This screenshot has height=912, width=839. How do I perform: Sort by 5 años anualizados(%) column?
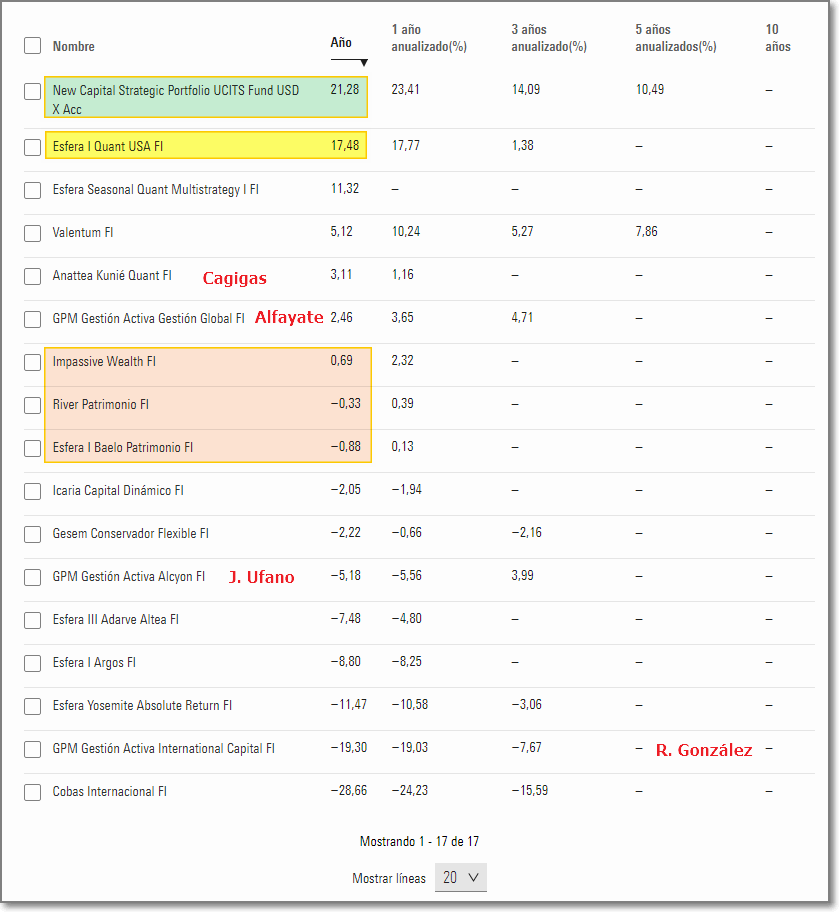click(x=676, y=38)
